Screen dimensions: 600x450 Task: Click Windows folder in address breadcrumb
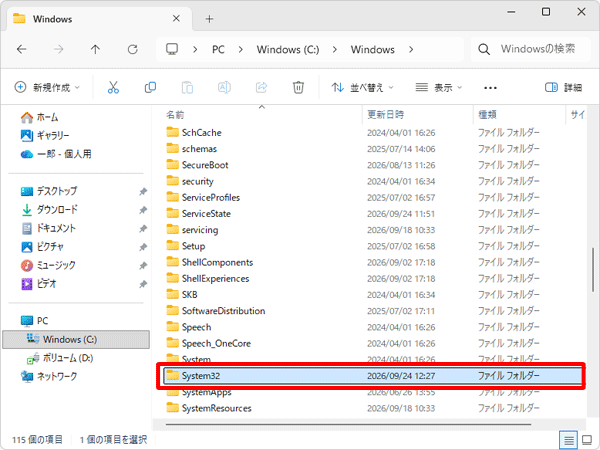(372, 49)
